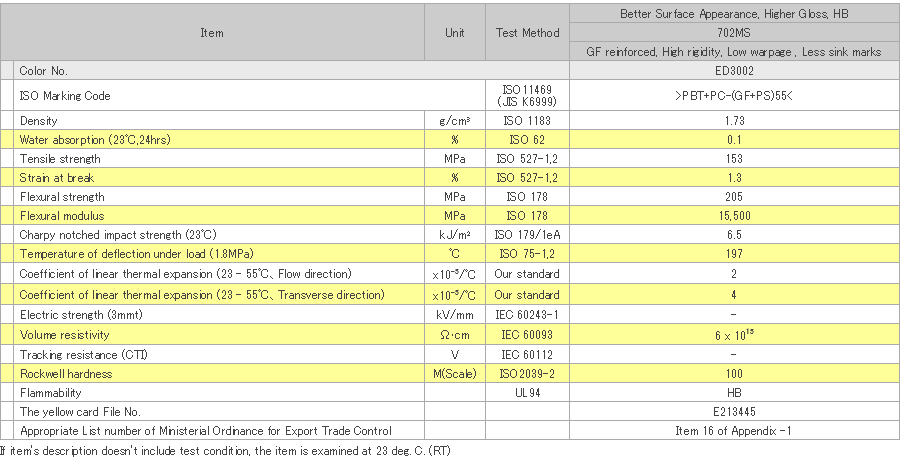Select the 702MS grade header cell
The height and width of the screenshot is (461, 903).
734,33
